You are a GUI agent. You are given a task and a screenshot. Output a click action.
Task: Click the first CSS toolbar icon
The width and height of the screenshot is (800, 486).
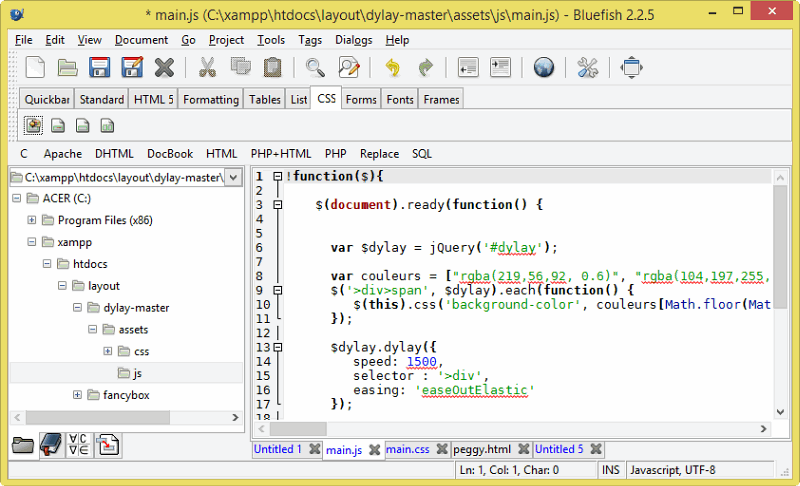33,125
